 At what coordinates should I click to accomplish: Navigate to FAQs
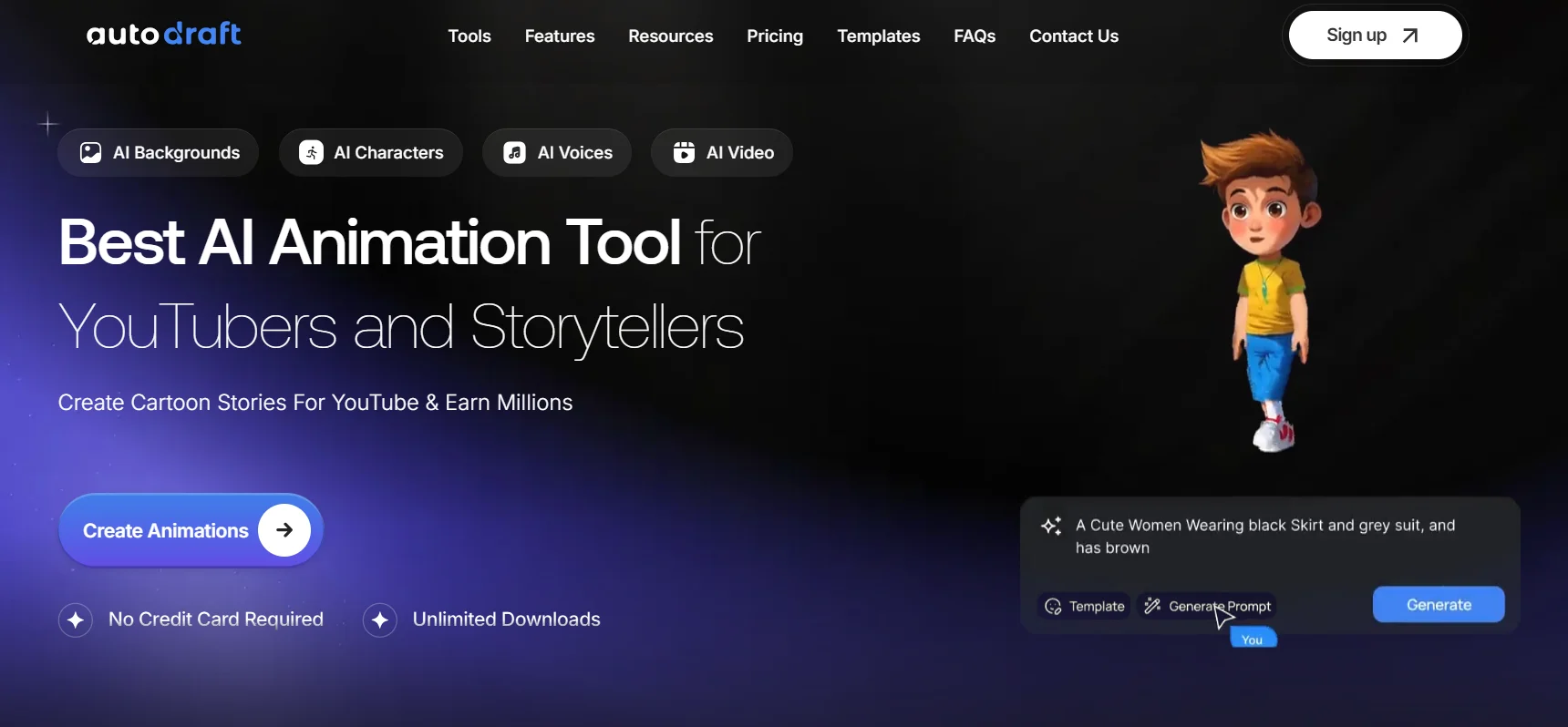pos(975,36)
